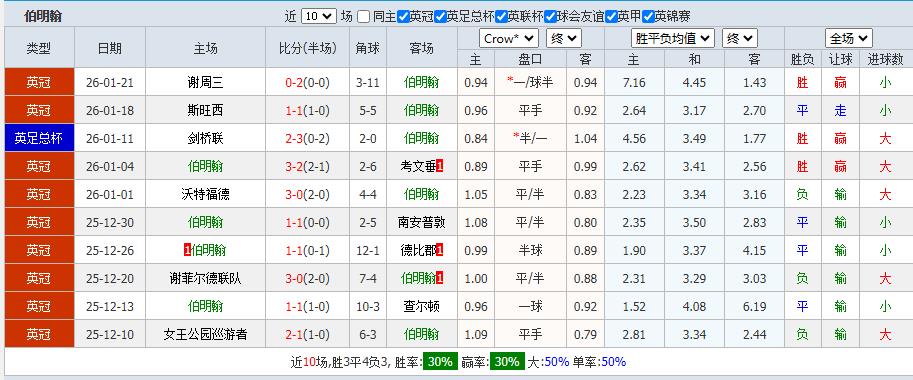Open the 南安普敦 away team link
The height and width of the screenshot is (380, 913).
422,222
